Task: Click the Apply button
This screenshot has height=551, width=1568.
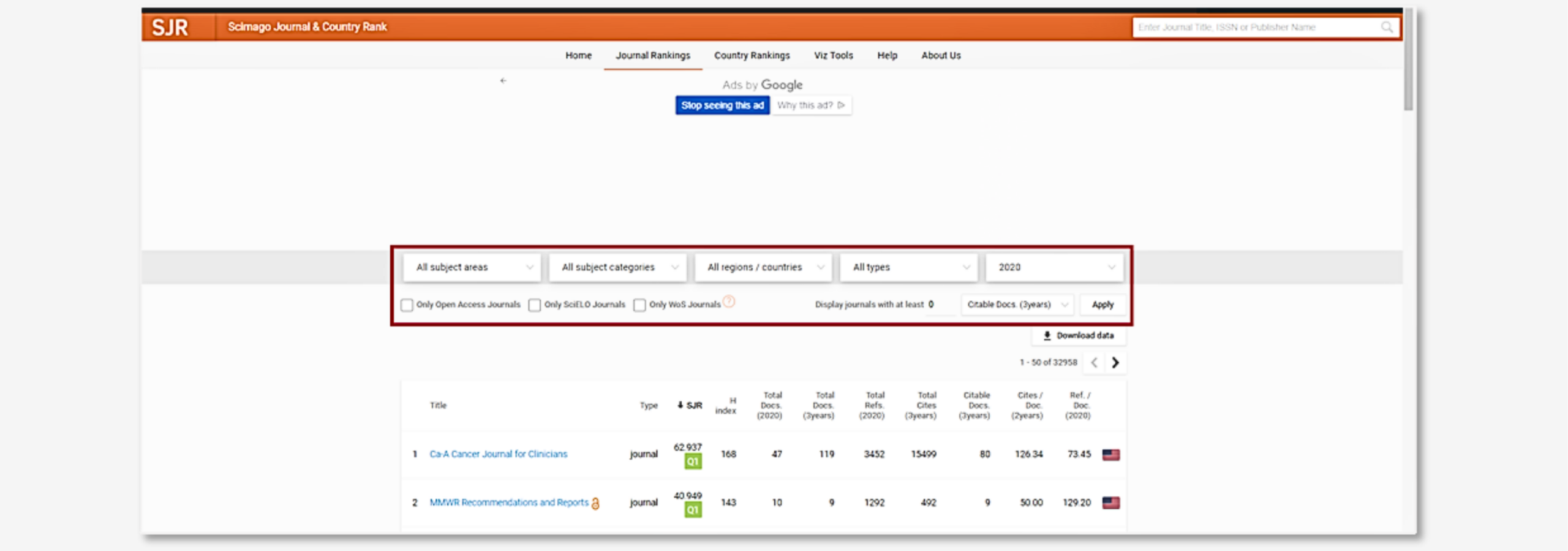Action: pyautogui.click(x=1102, y=305)
